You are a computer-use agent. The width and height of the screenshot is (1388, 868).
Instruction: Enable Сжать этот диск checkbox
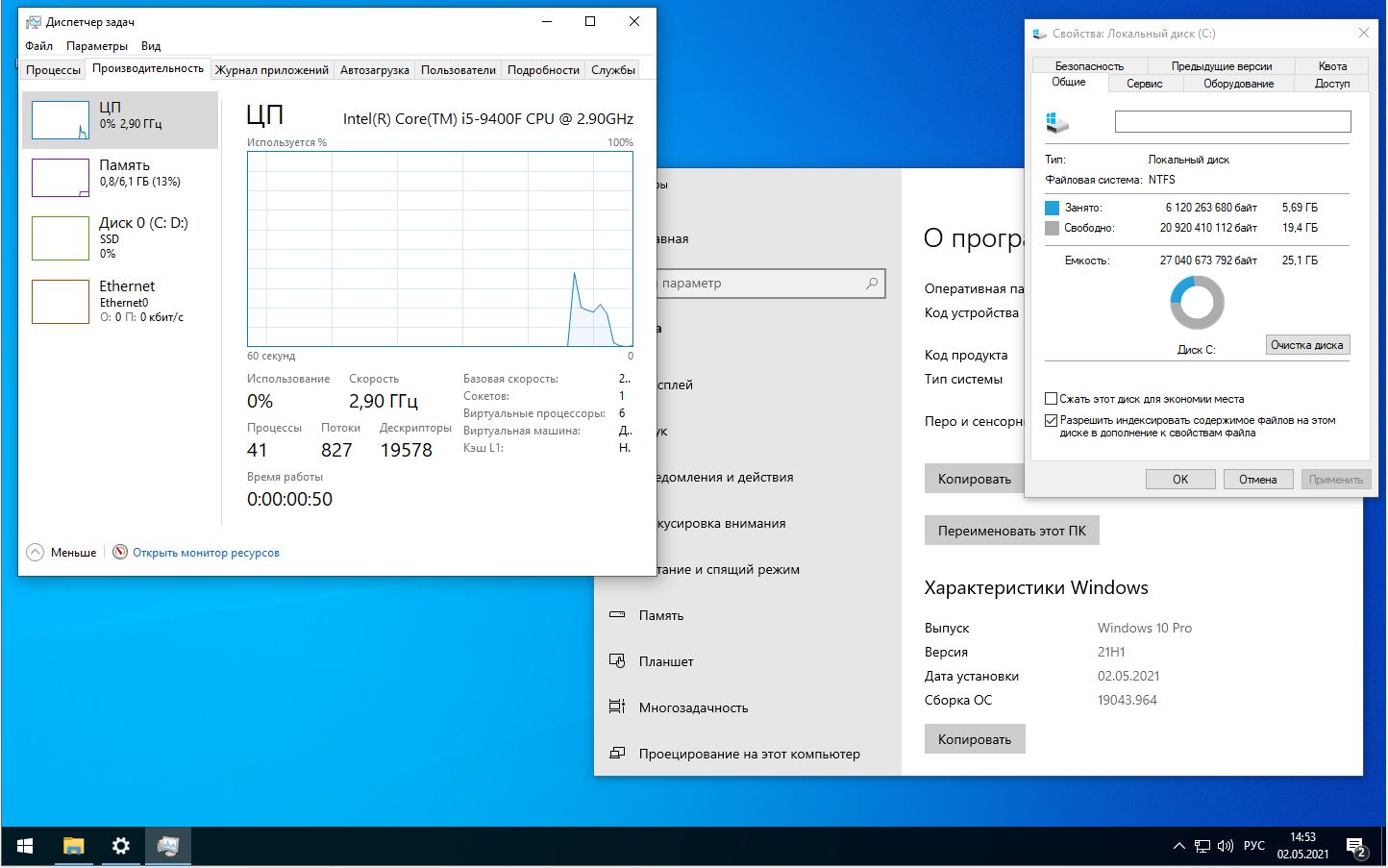[x=1052, y=398]
